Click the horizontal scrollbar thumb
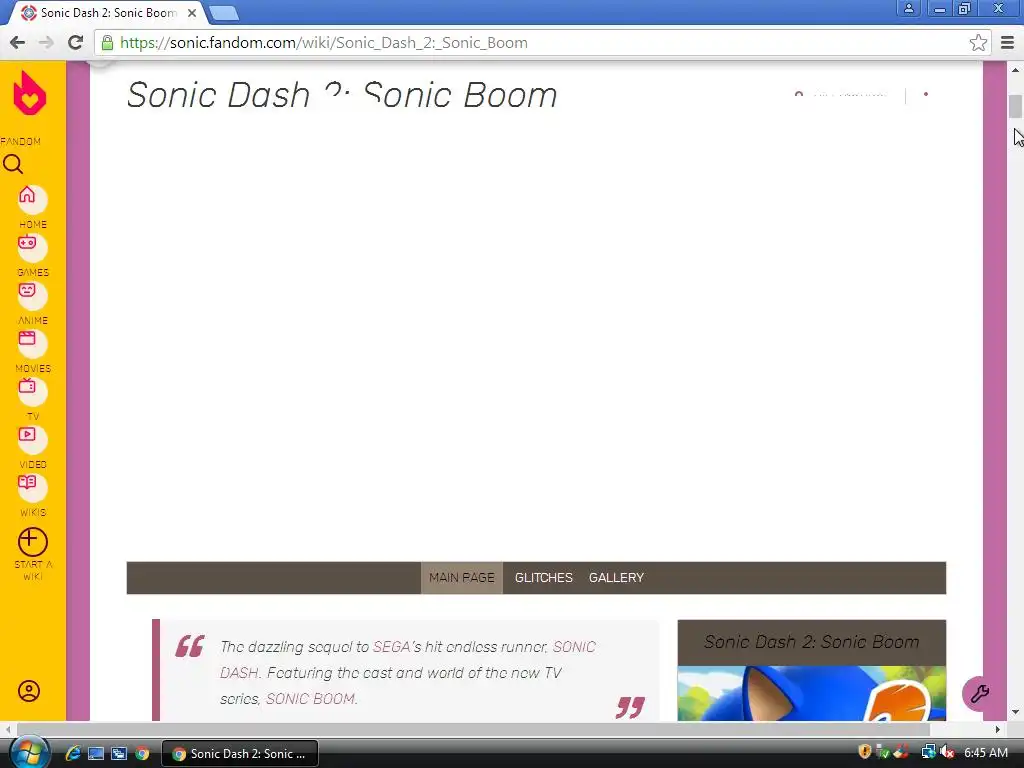This screenshot has height=768, width=1024. [x=473, y=729]
